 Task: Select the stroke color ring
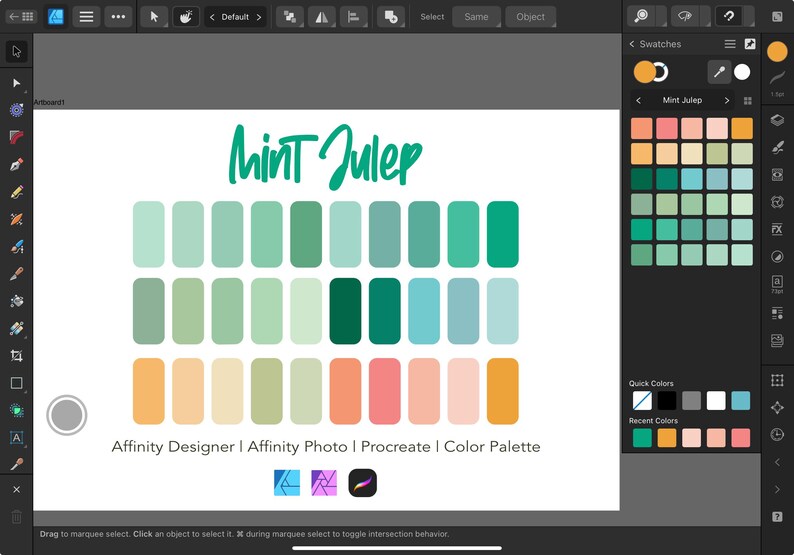(x=661, y=72)
